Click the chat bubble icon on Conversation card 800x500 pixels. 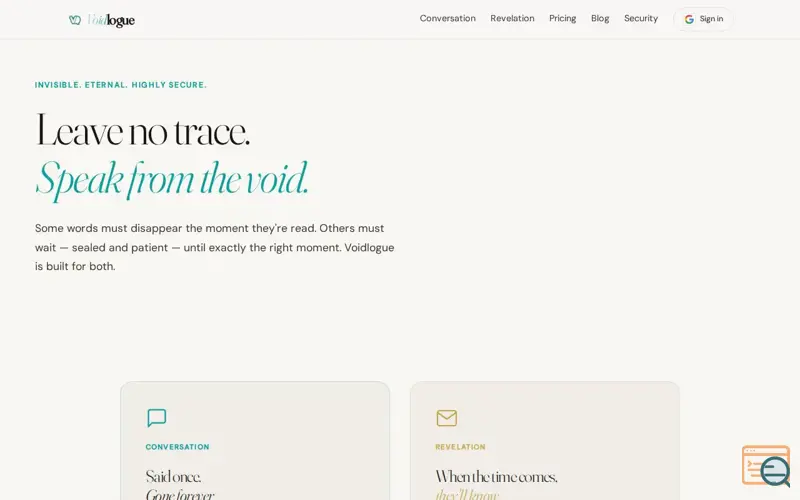(x=157, y=417)
